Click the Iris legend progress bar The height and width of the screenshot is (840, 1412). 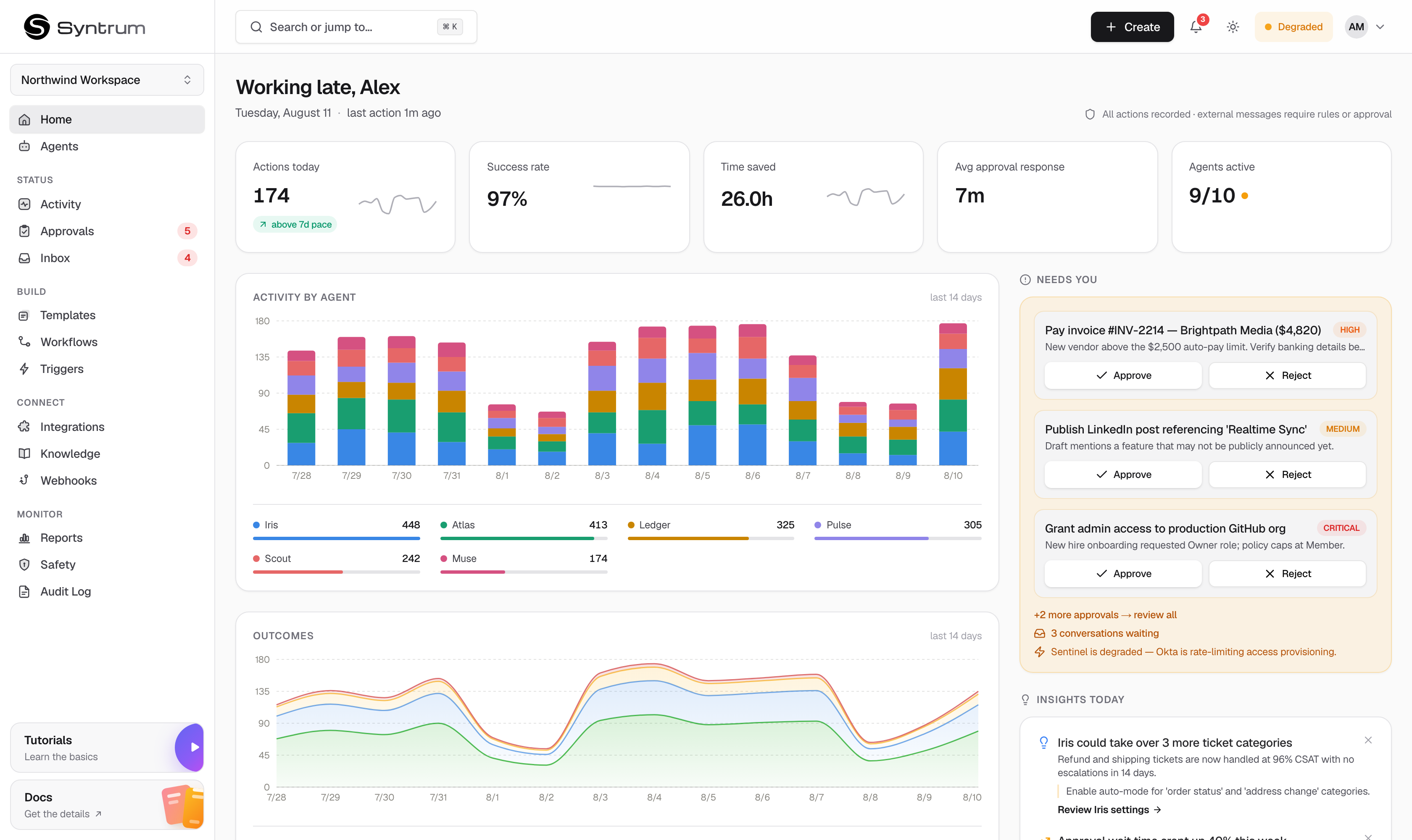(x=337, y=538)
